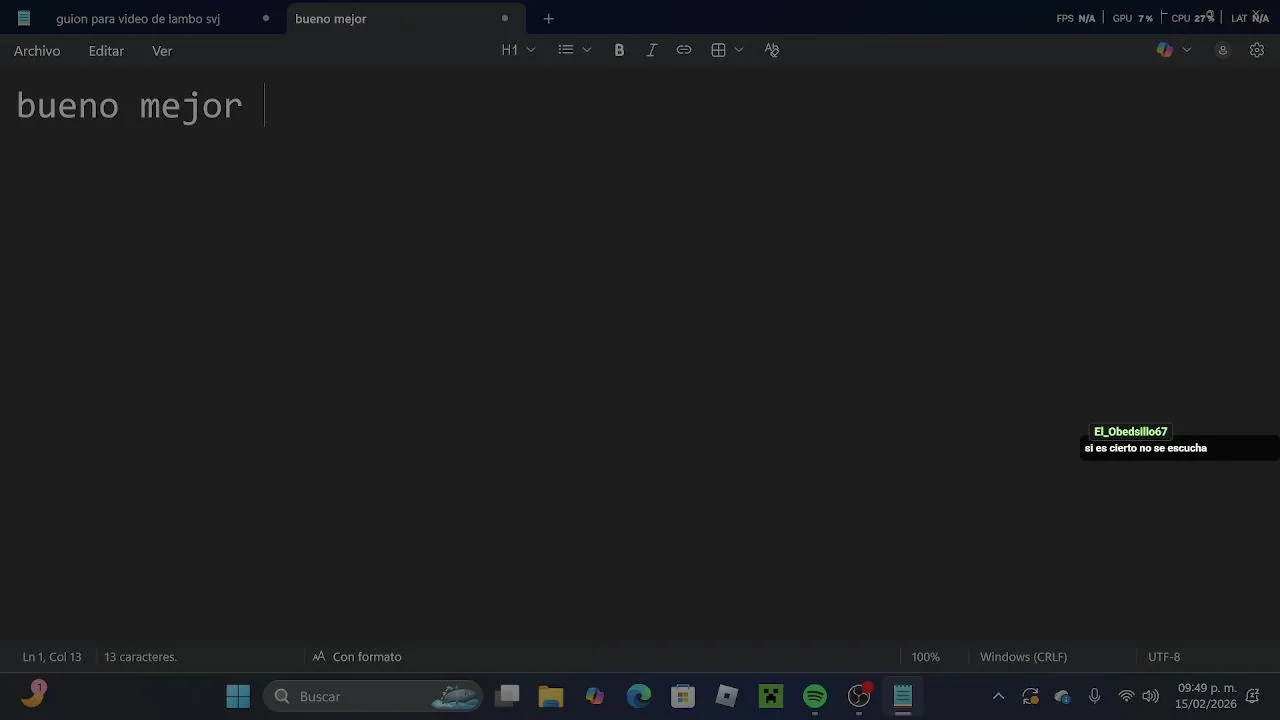Open Roblox from the taskbar
The image size is (1280, 720).
(x=727, y=696)
